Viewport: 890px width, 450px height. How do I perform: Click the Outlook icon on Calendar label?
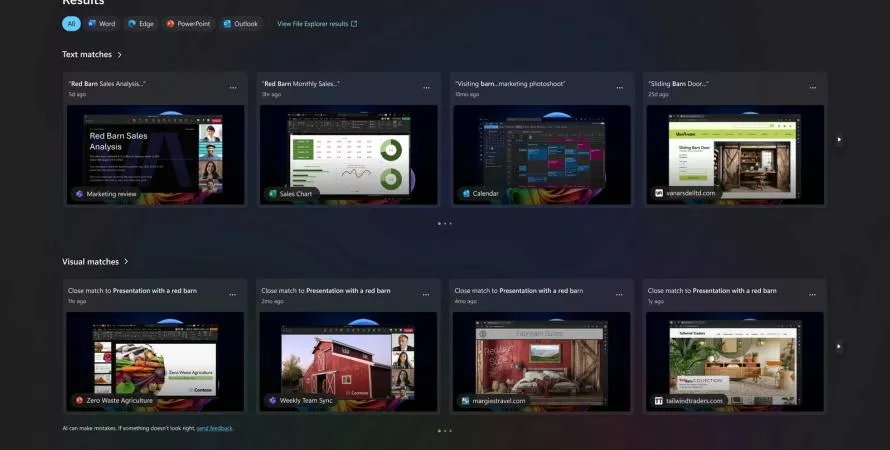click(466, 194)
